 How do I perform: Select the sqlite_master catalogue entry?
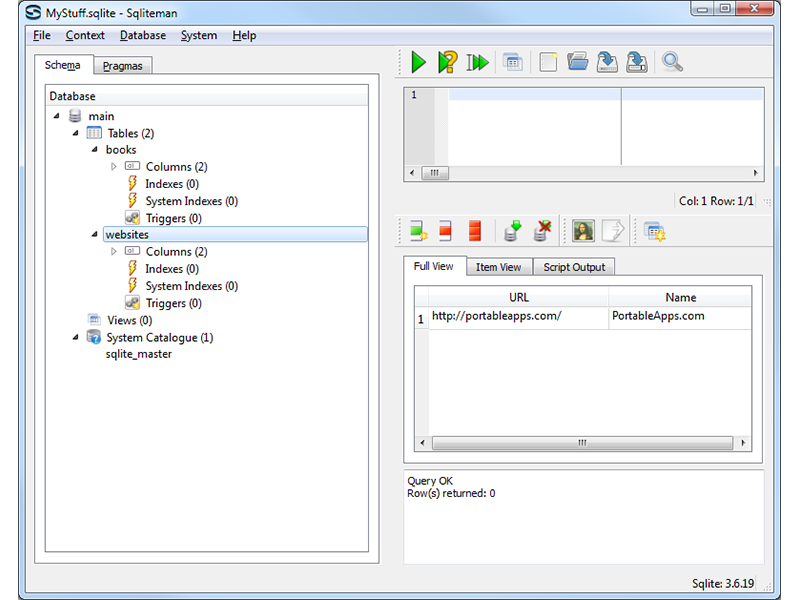(139, 354)
